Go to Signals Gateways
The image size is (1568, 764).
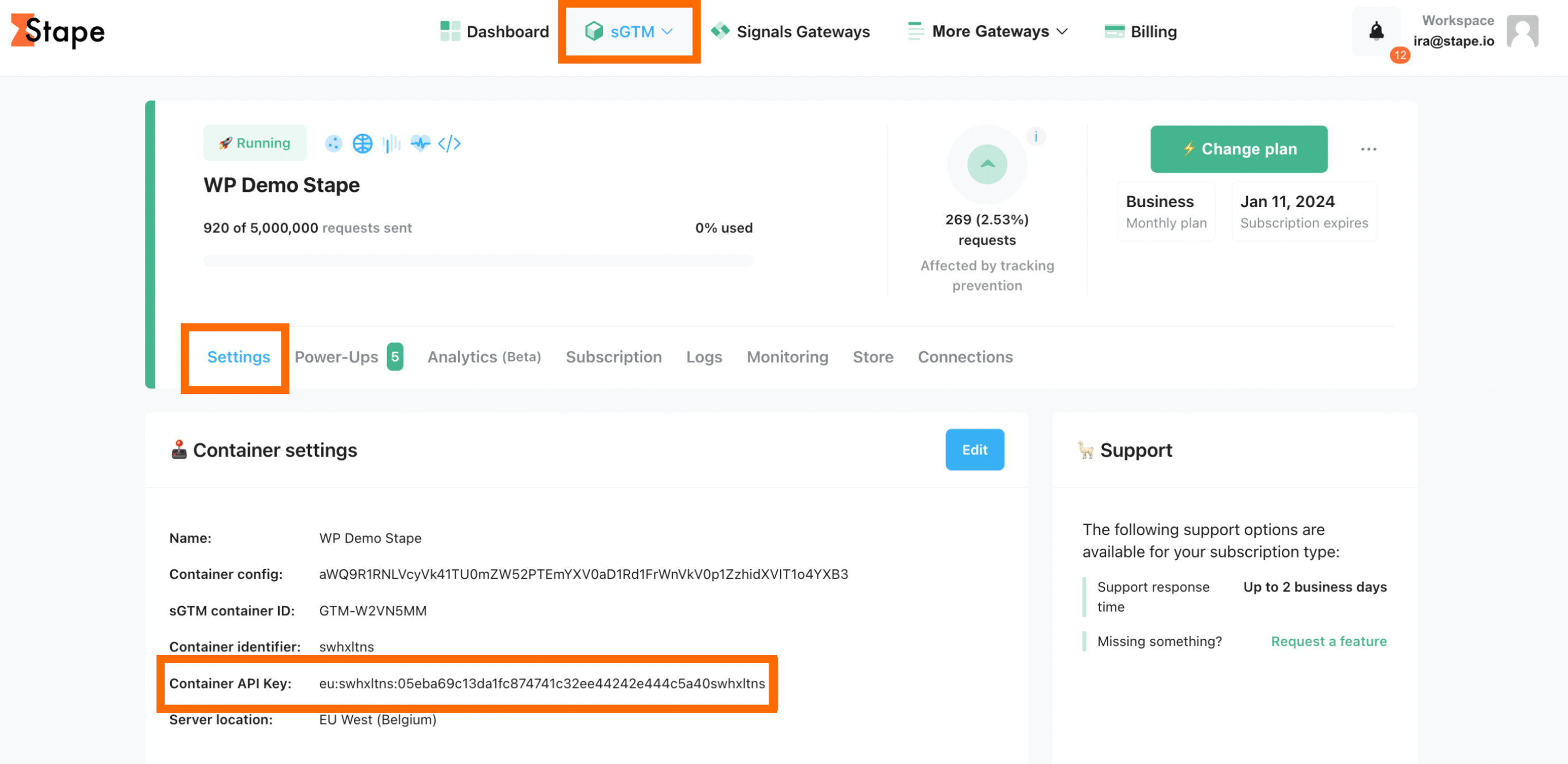[x=791, y=31]
